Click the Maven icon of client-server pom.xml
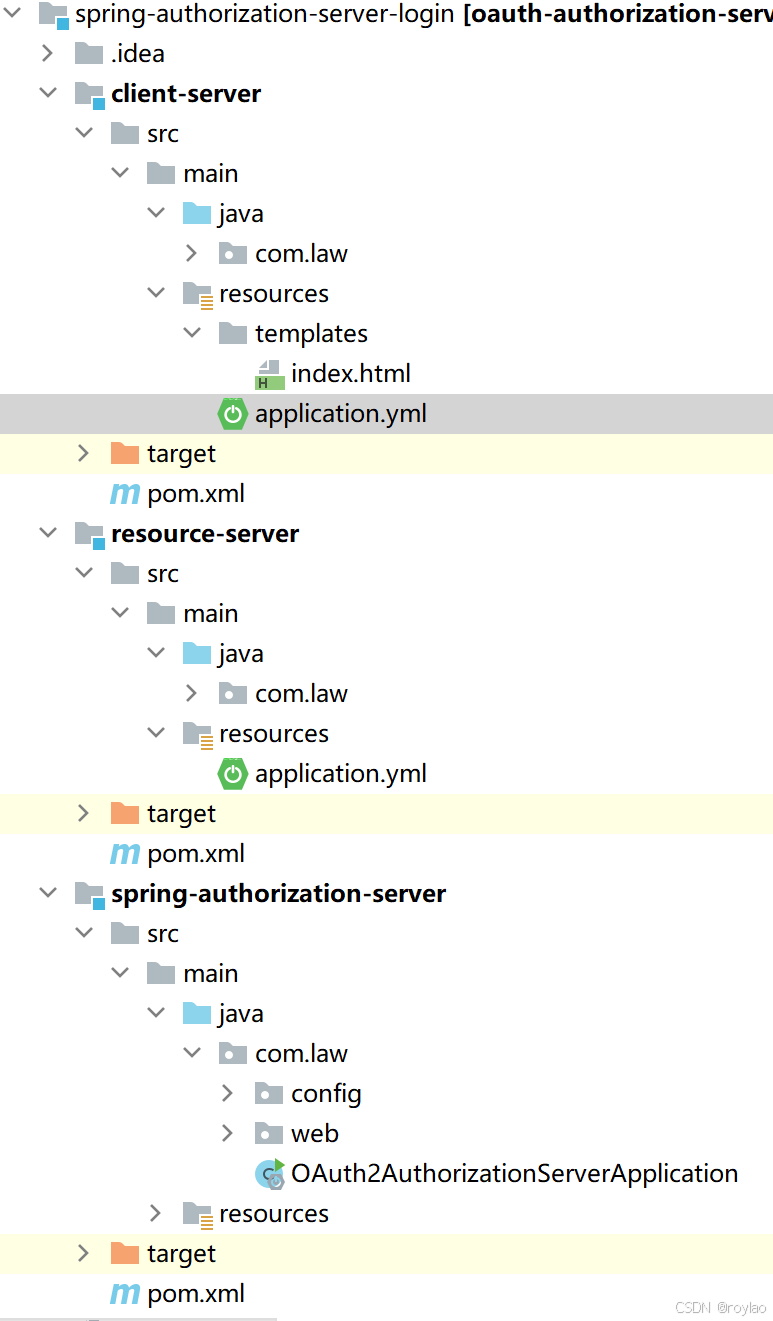The image size is (773, 1321). [x=124, y=493]
